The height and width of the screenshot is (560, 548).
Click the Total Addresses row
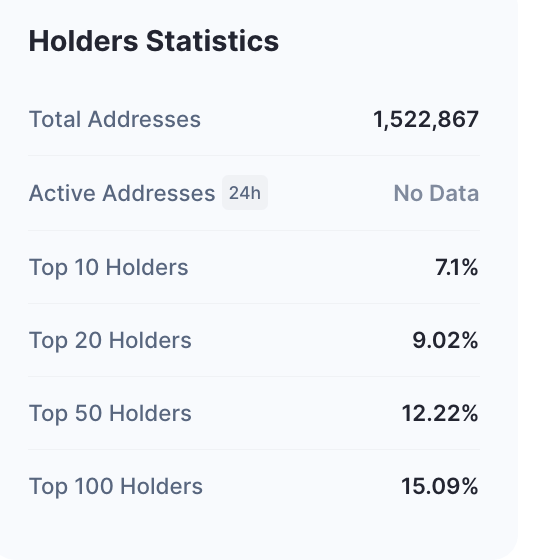click(x=254, y=119)
